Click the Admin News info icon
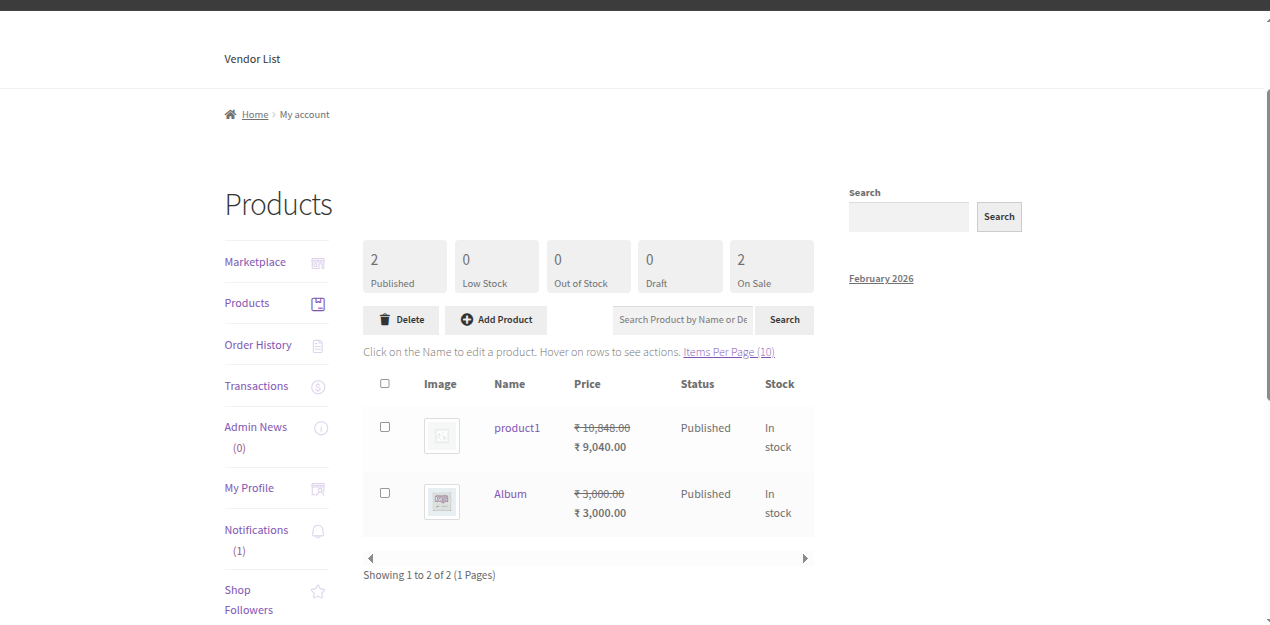The height and width of the screenshot is (625, 1270). [x=321, y=428]
